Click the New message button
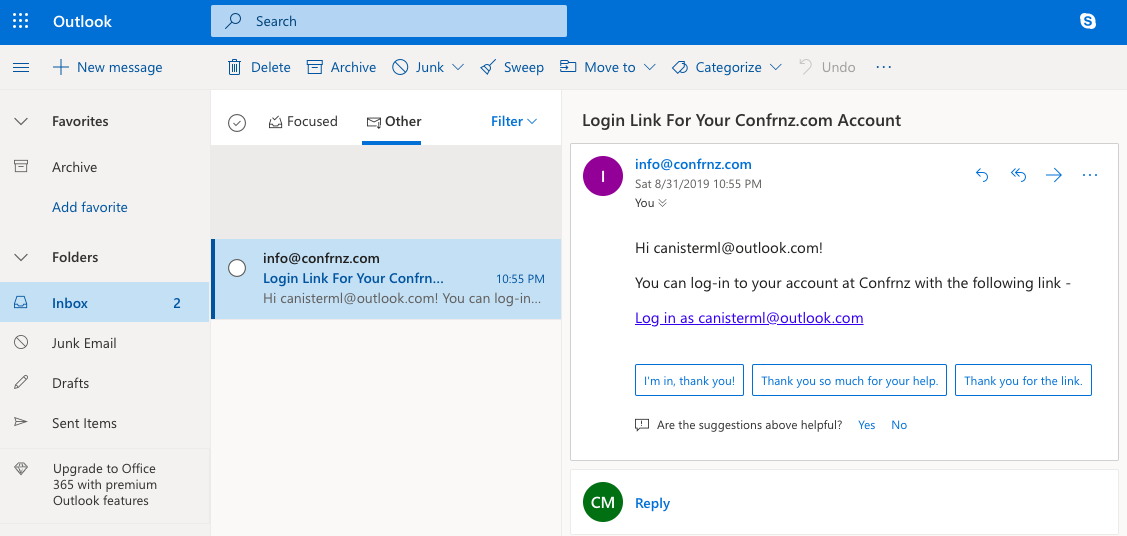 108,68
